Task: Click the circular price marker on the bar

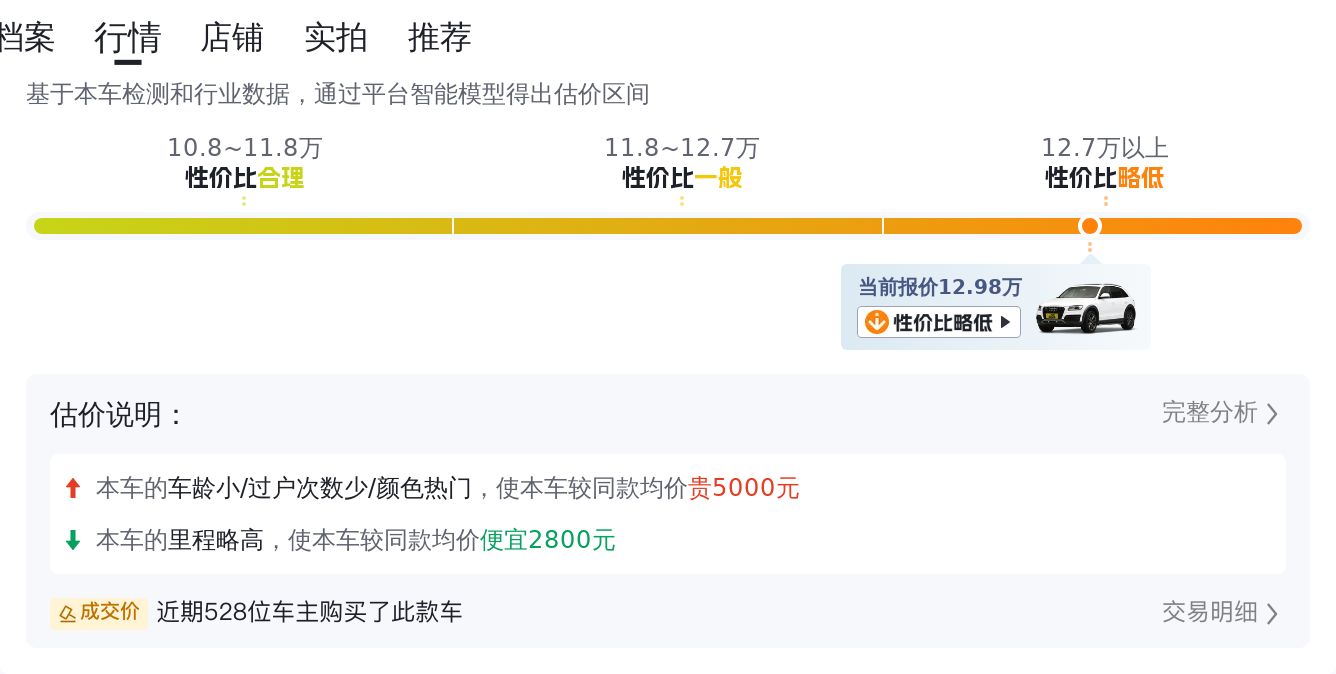Action: [1090, 226]
